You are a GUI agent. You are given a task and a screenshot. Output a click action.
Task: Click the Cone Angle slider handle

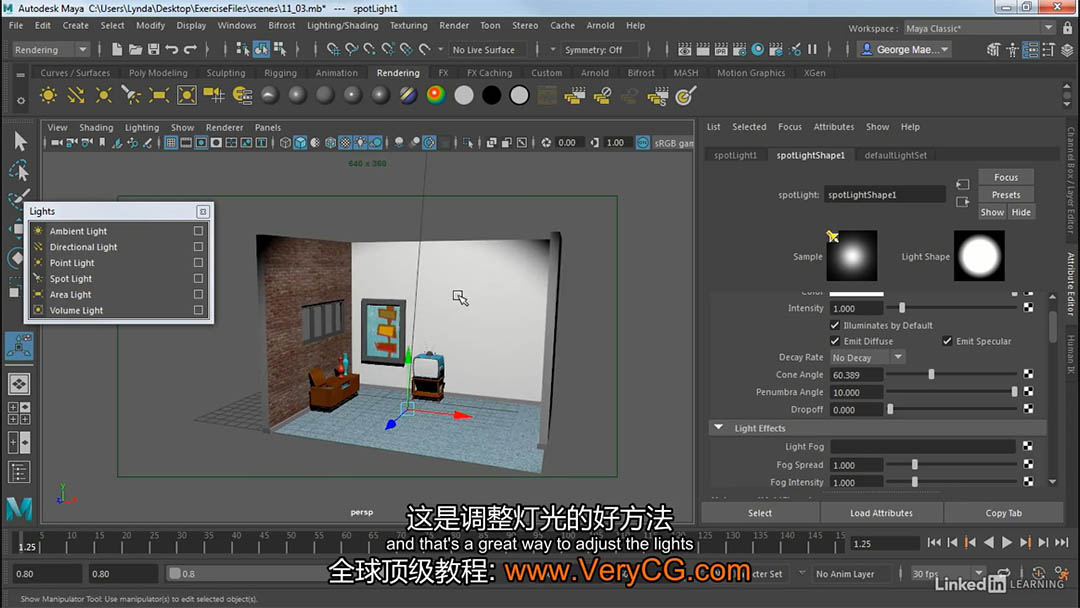coord(931,375)
